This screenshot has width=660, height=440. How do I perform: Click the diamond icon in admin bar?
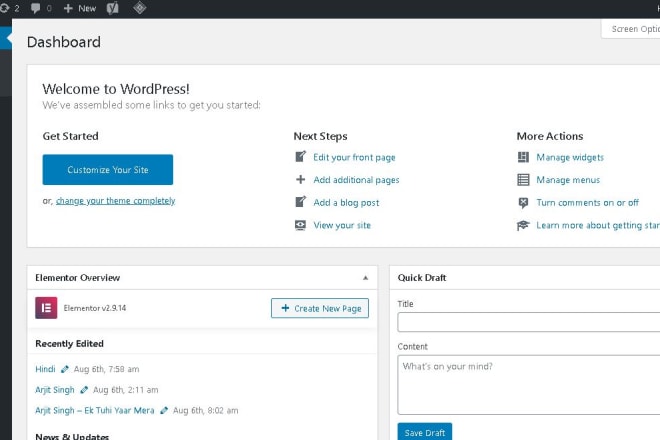[x=139, y=8]
